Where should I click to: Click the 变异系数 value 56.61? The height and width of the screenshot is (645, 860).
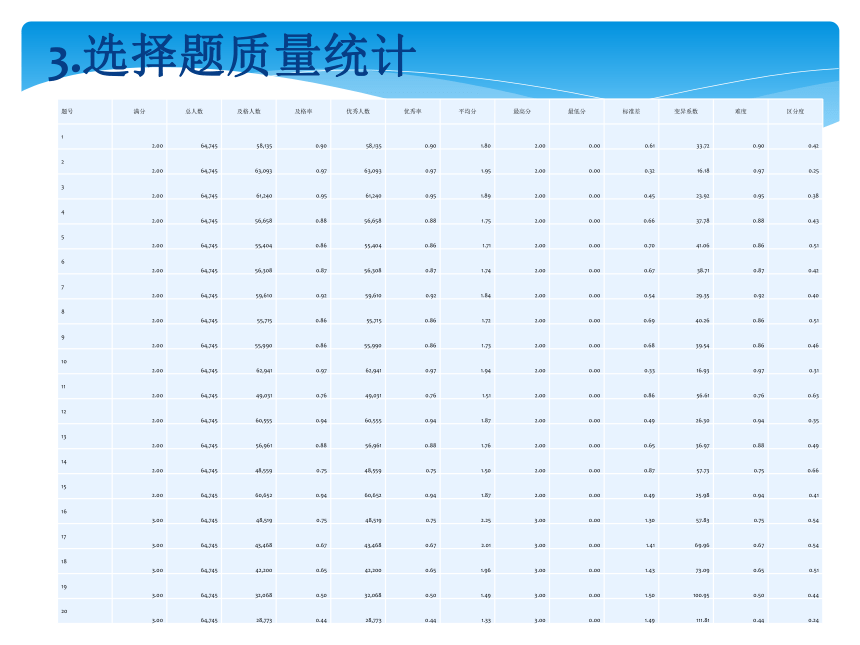703,395
